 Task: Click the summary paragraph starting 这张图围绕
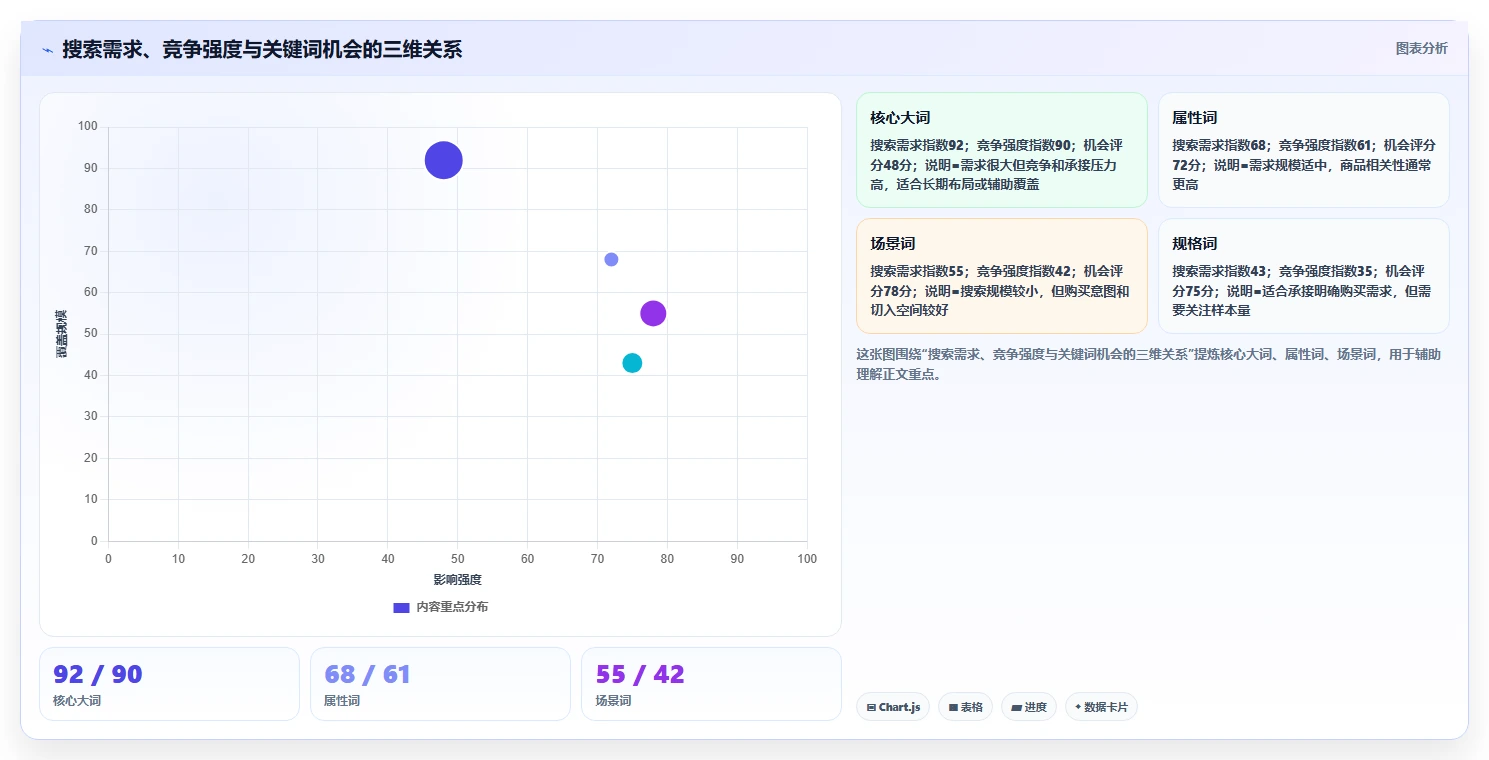click(1148, 364)
